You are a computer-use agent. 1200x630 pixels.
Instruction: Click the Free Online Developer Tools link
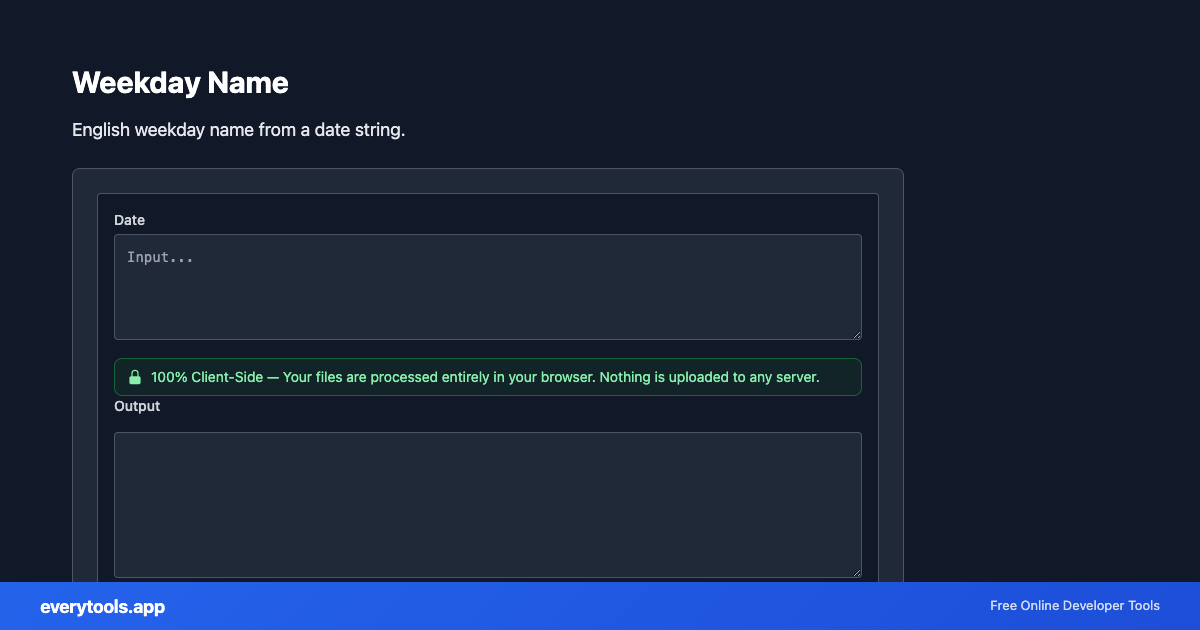click(1075, 606)
